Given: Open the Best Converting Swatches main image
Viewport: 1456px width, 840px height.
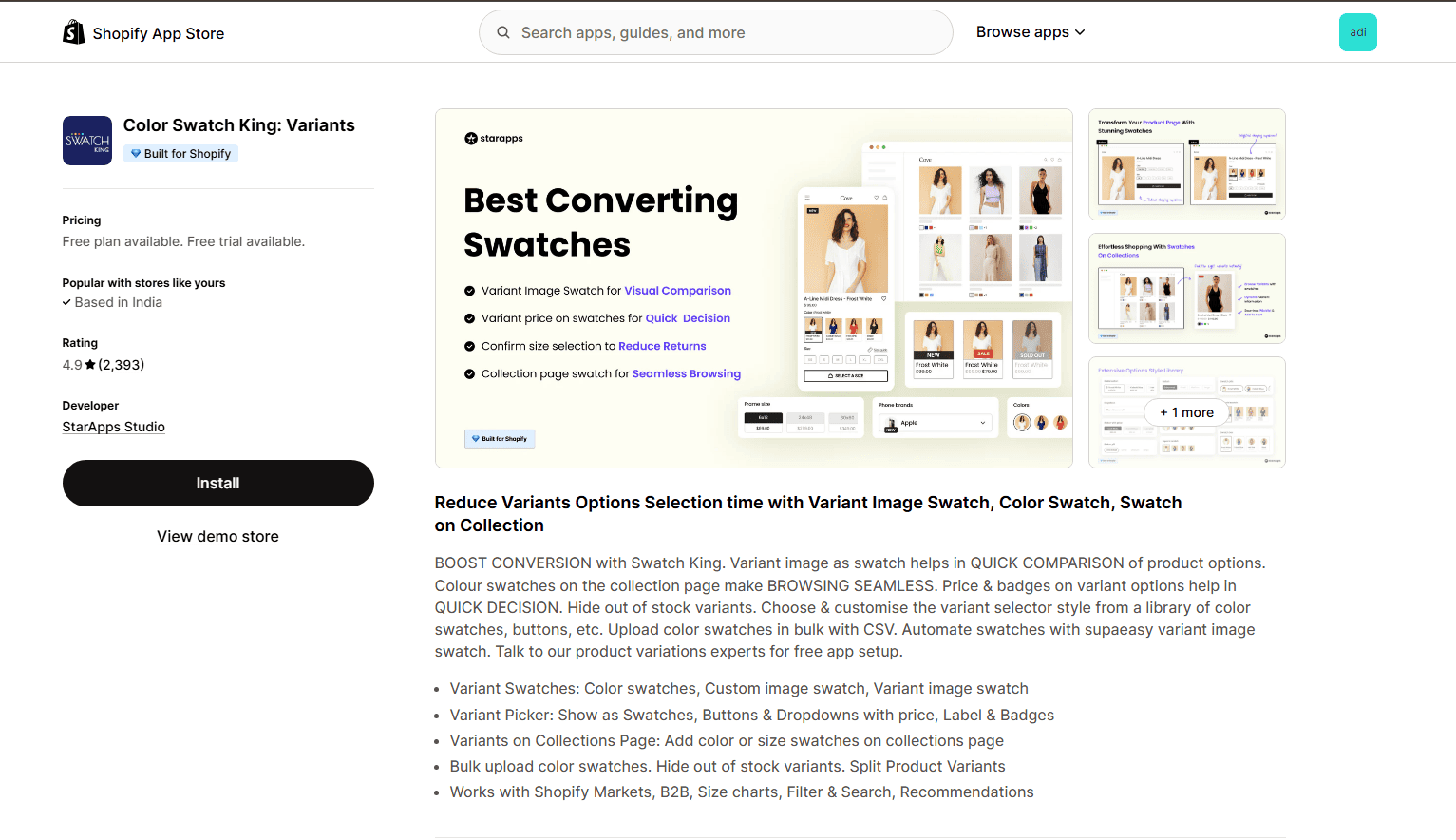Looking at the screenshot, I should point(754,288).
